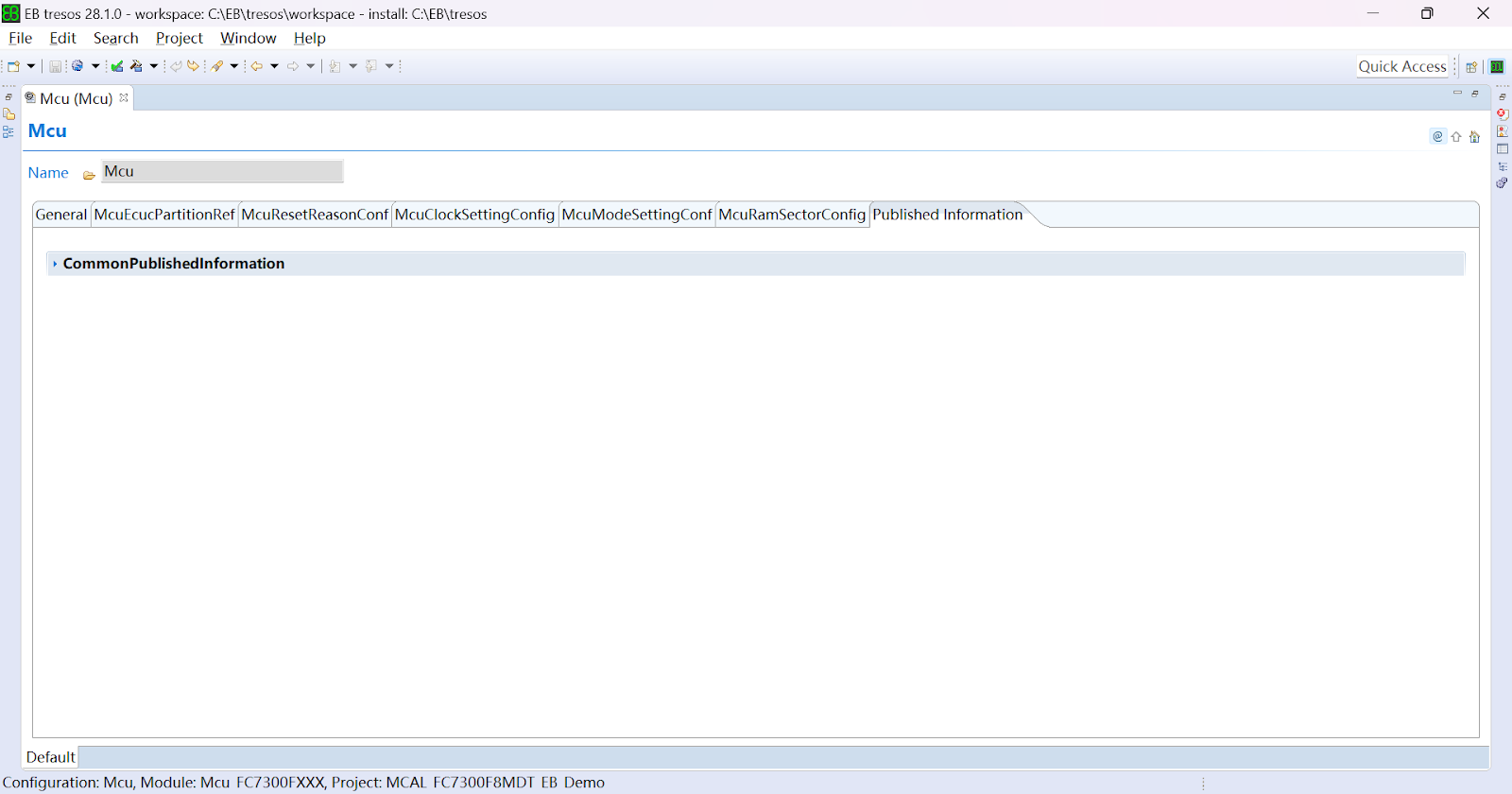
Task: Open the Next Annotation dropdown arrow
Action: [353, 66]
